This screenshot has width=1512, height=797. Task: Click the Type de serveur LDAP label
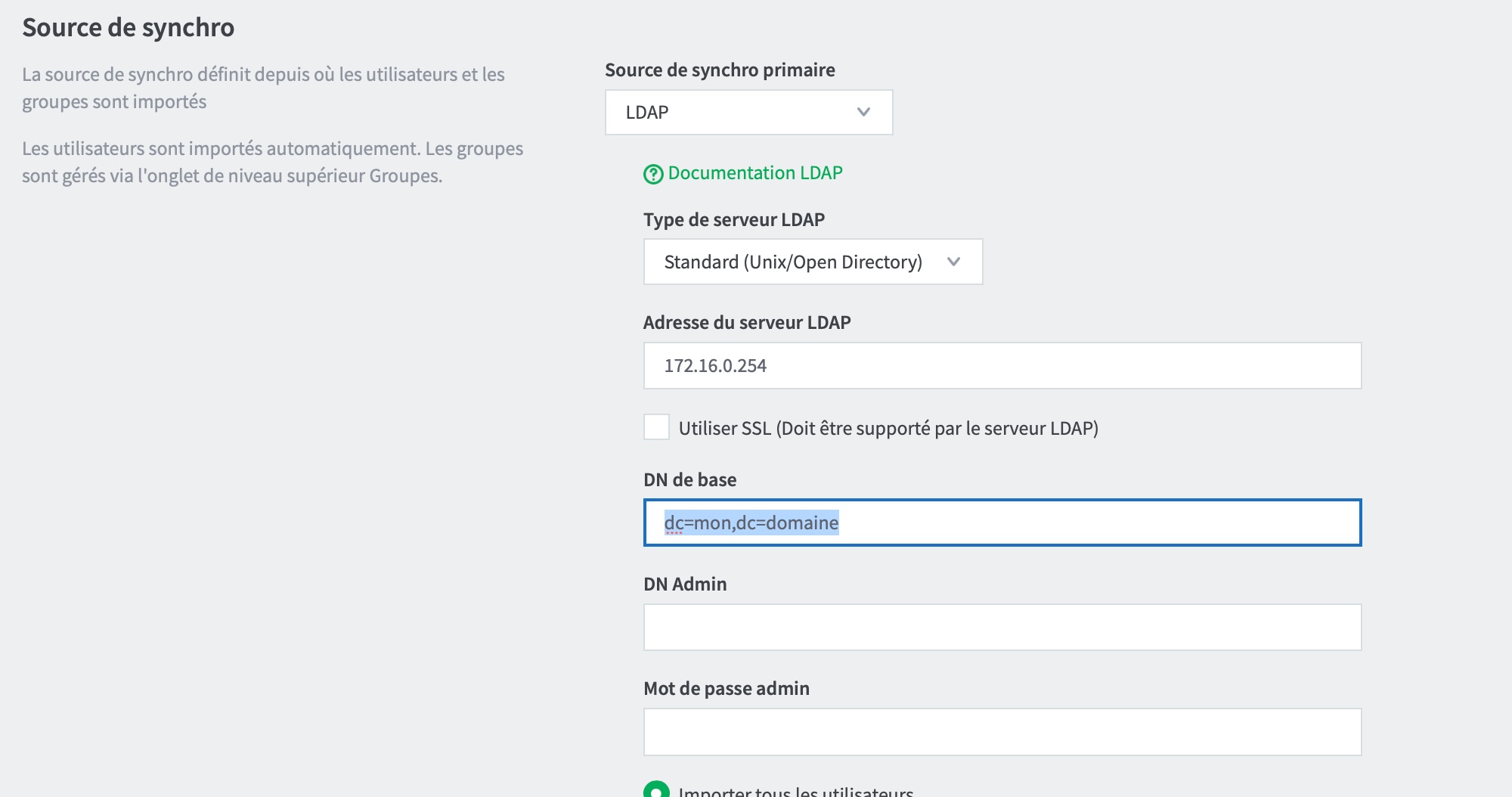734,220
